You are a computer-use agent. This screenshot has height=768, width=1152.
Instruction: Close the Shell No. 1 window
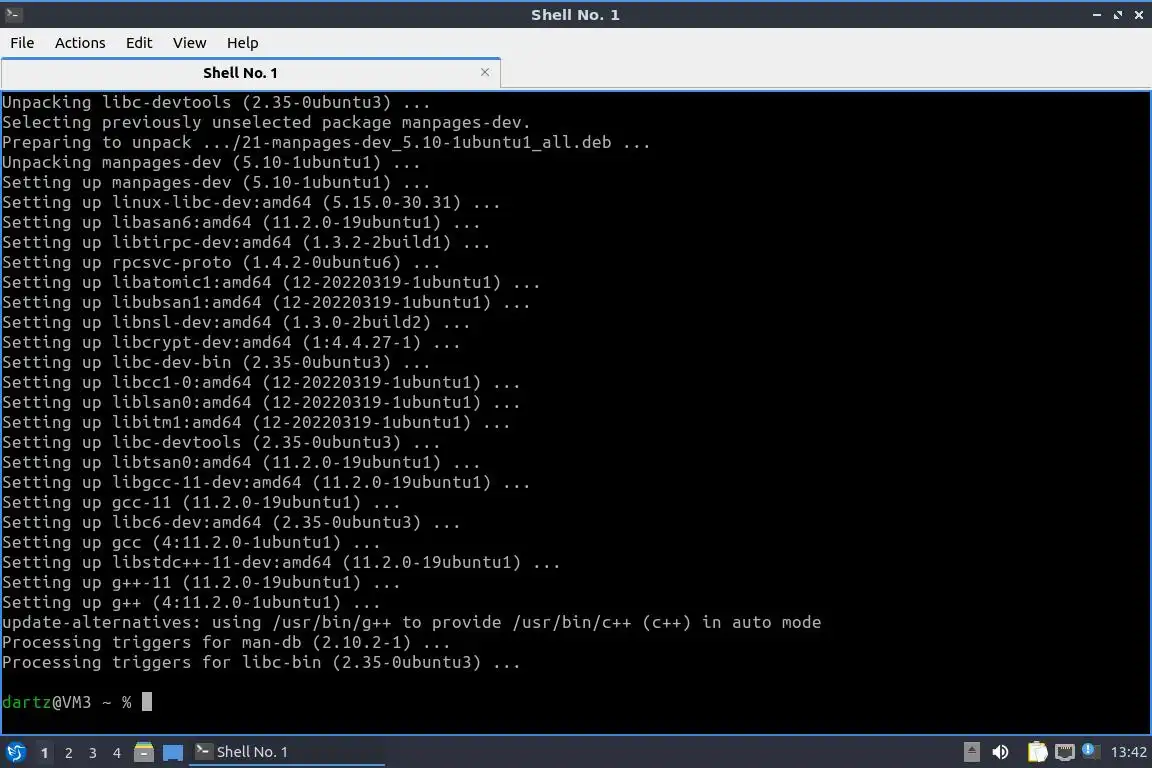tap(1139, 15)
